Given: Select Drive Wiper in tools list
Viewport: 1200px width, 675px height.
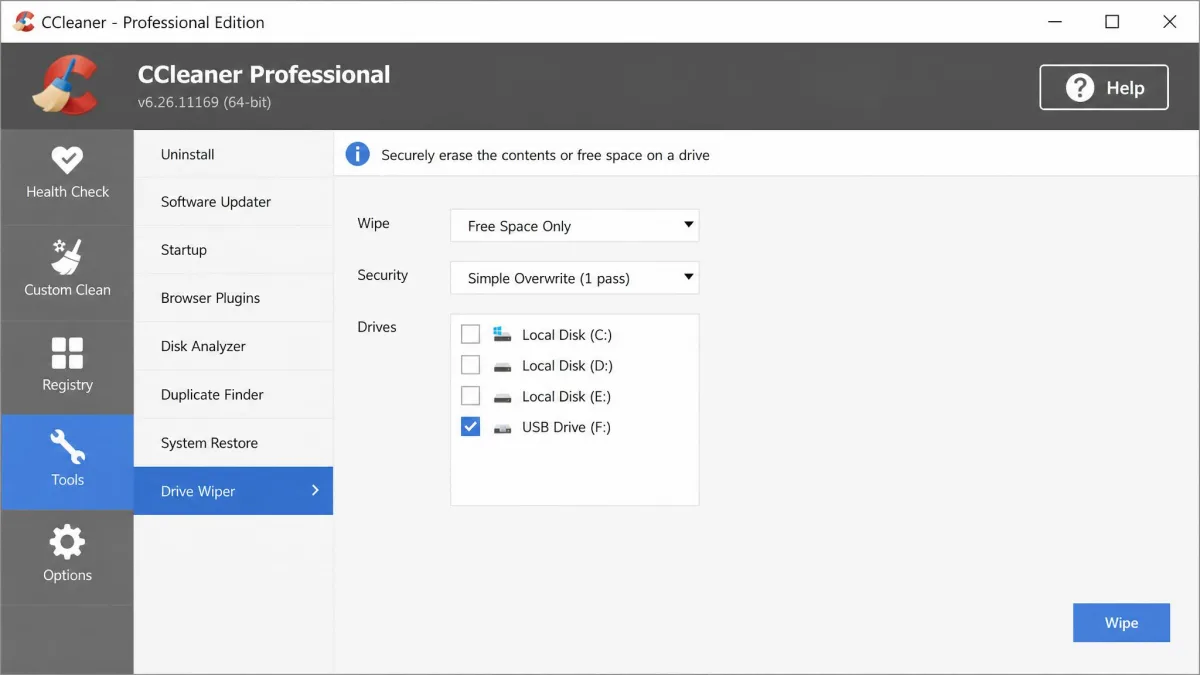Looking at the screenshot, I should (233, 491).
